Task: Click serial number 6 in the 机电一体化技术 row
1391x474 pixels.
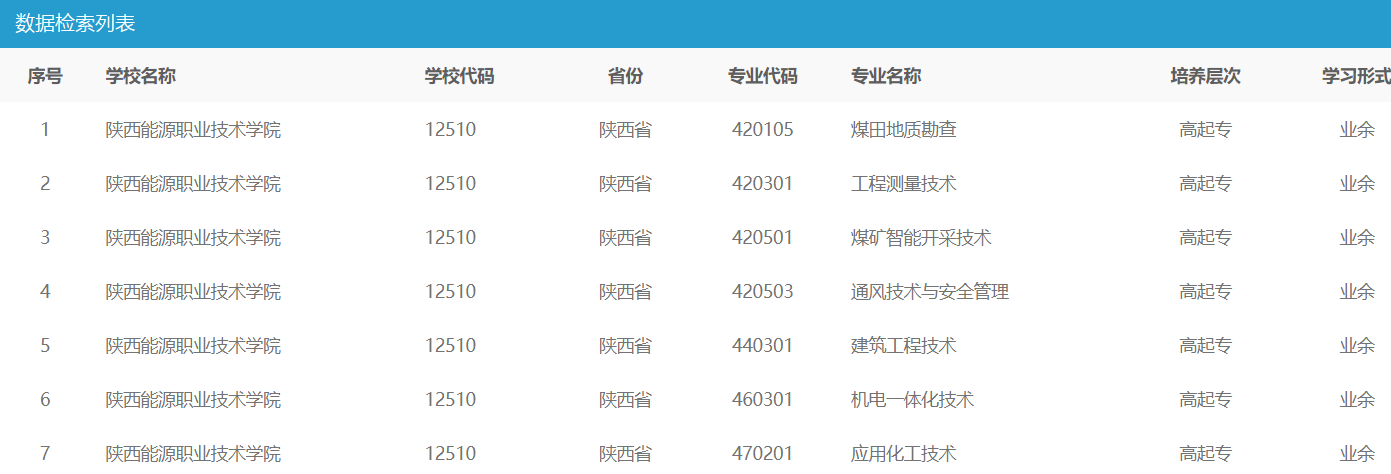Action: [x=45, y=400]
